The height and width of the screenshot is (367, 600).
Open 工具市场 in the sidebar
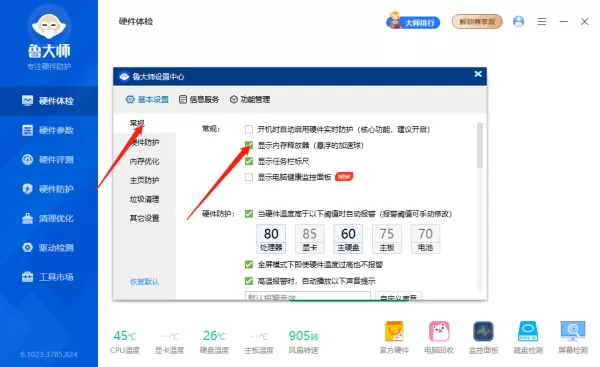coord(49,277)
